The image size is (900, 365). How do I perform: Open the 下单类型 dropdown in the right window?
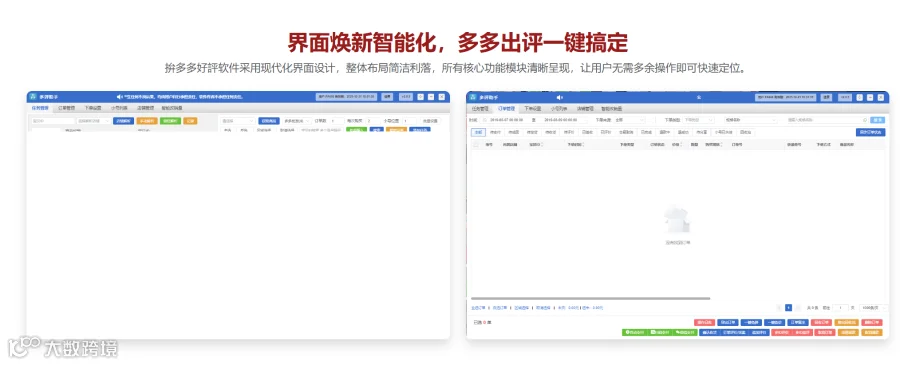coord(699,120)
